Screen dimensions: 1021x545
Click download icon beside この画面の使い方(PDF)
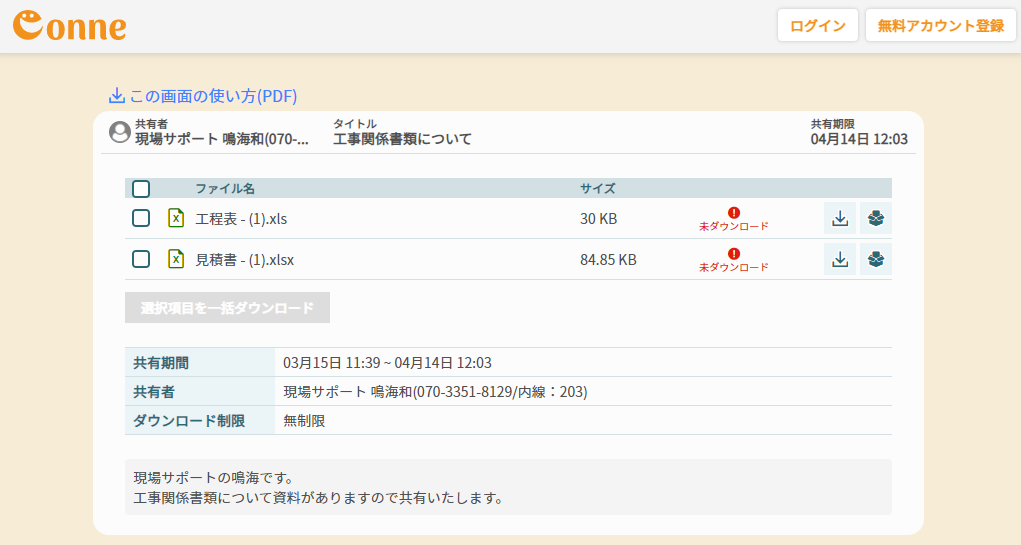click(117, 96)
